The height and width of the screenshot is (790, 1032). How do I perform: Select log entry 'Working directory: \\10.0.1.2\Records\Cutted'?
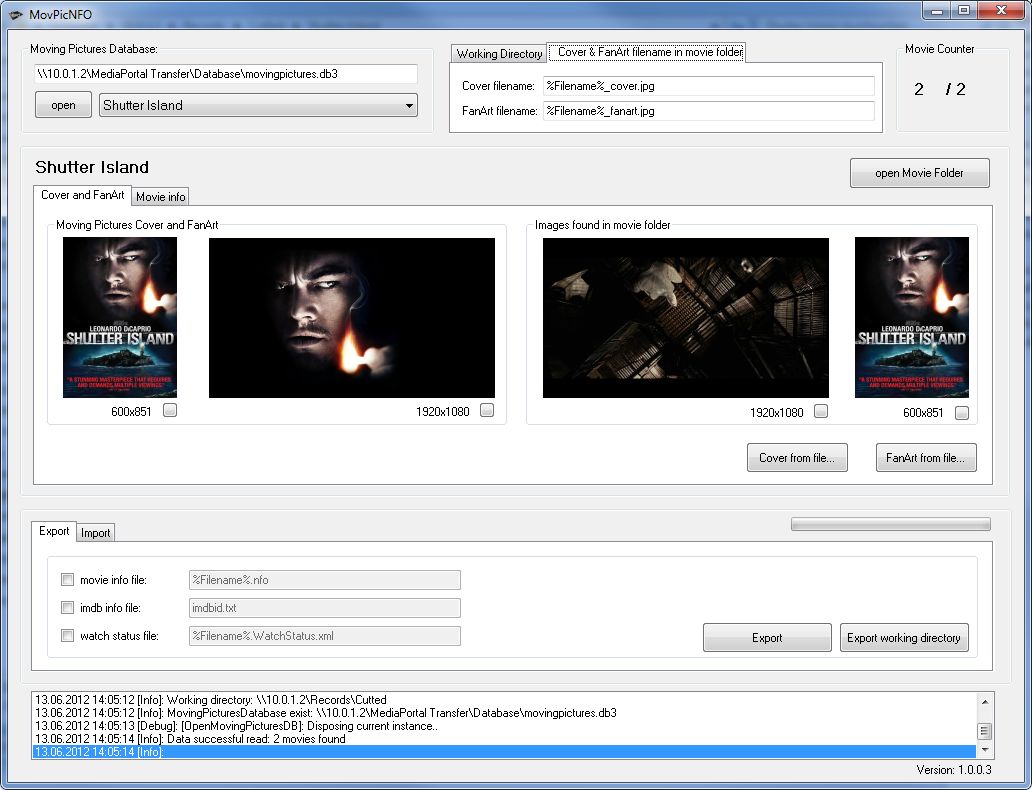pyautogui.click(x=504, y=700)
